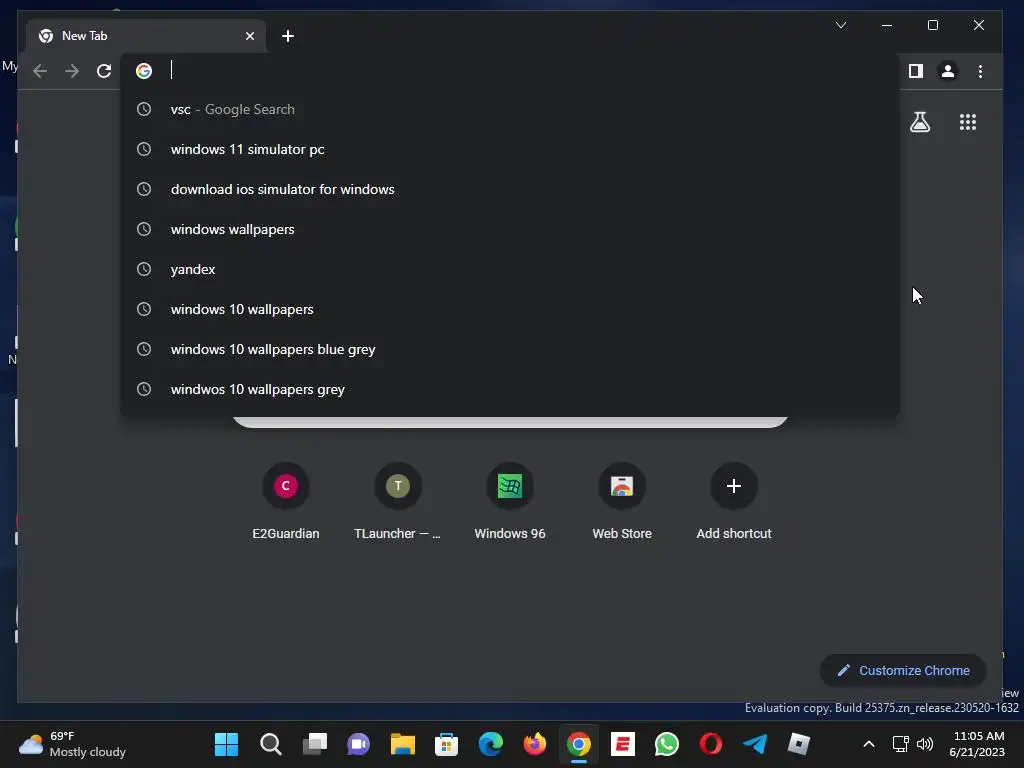1024x768 pixels.
Task: Open the Chrome profile avatar menu
Action: coord(948,71)
